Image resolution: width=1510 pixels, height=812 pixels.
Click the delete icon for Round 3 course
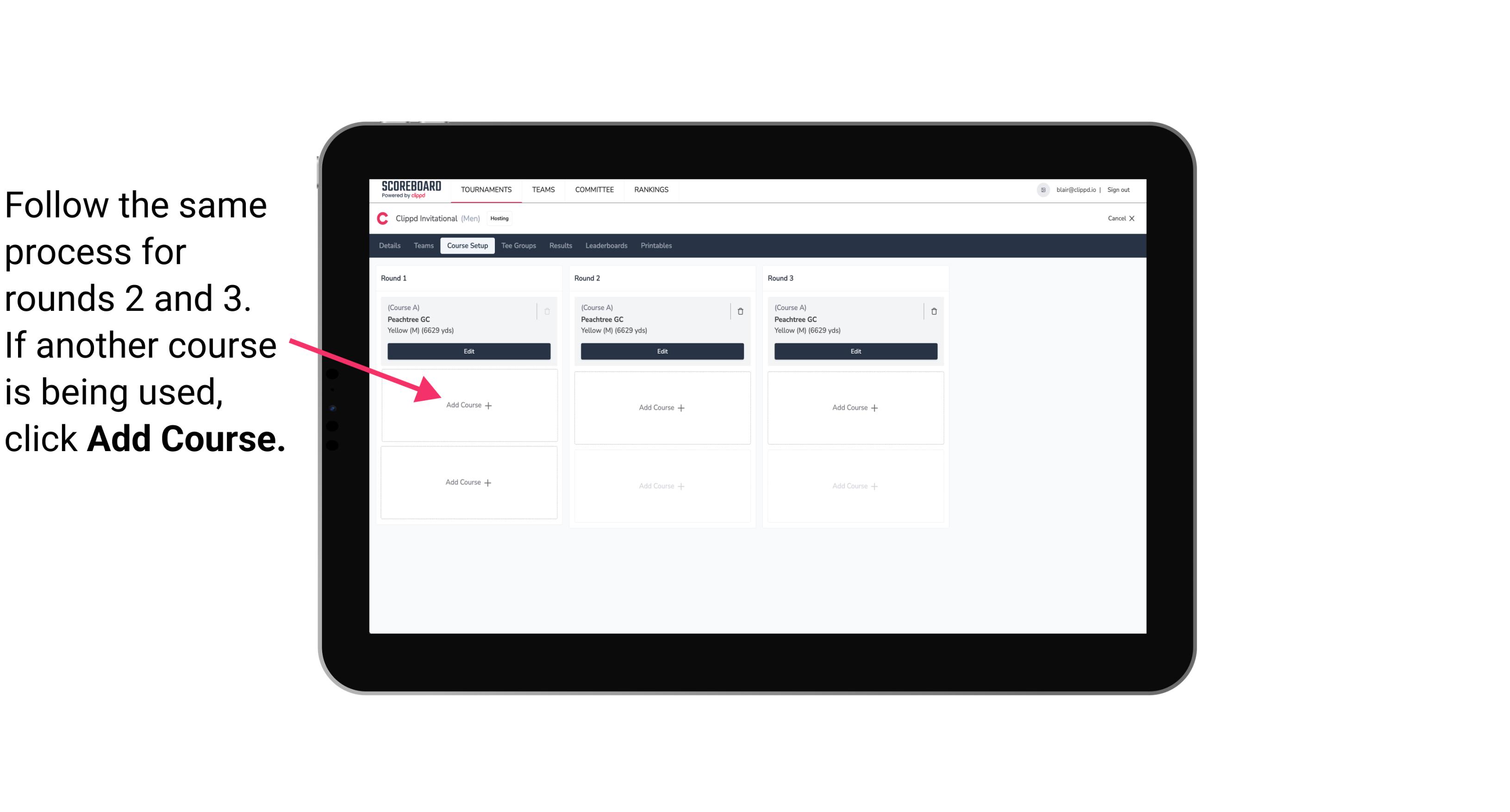[933, 309]
